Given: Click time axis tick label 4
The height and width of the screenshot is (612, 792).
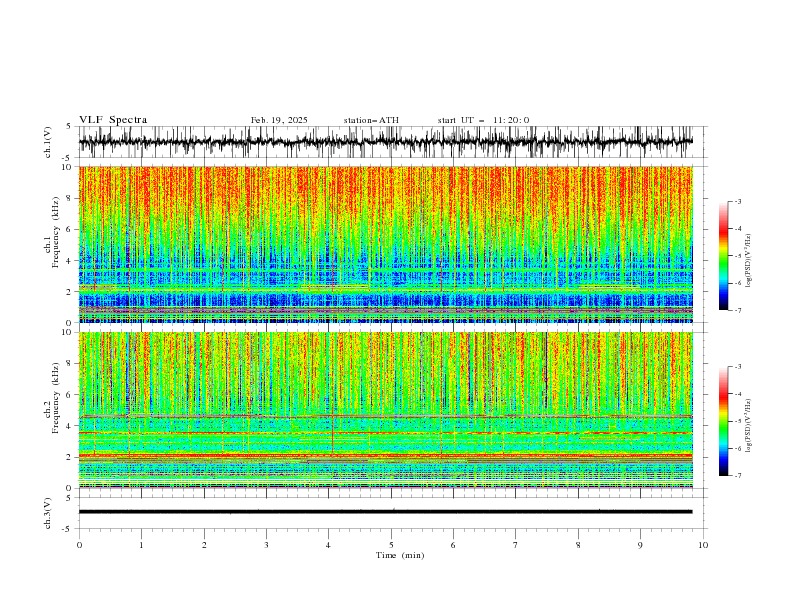Looking at the screenshot, I should point(329,545).
